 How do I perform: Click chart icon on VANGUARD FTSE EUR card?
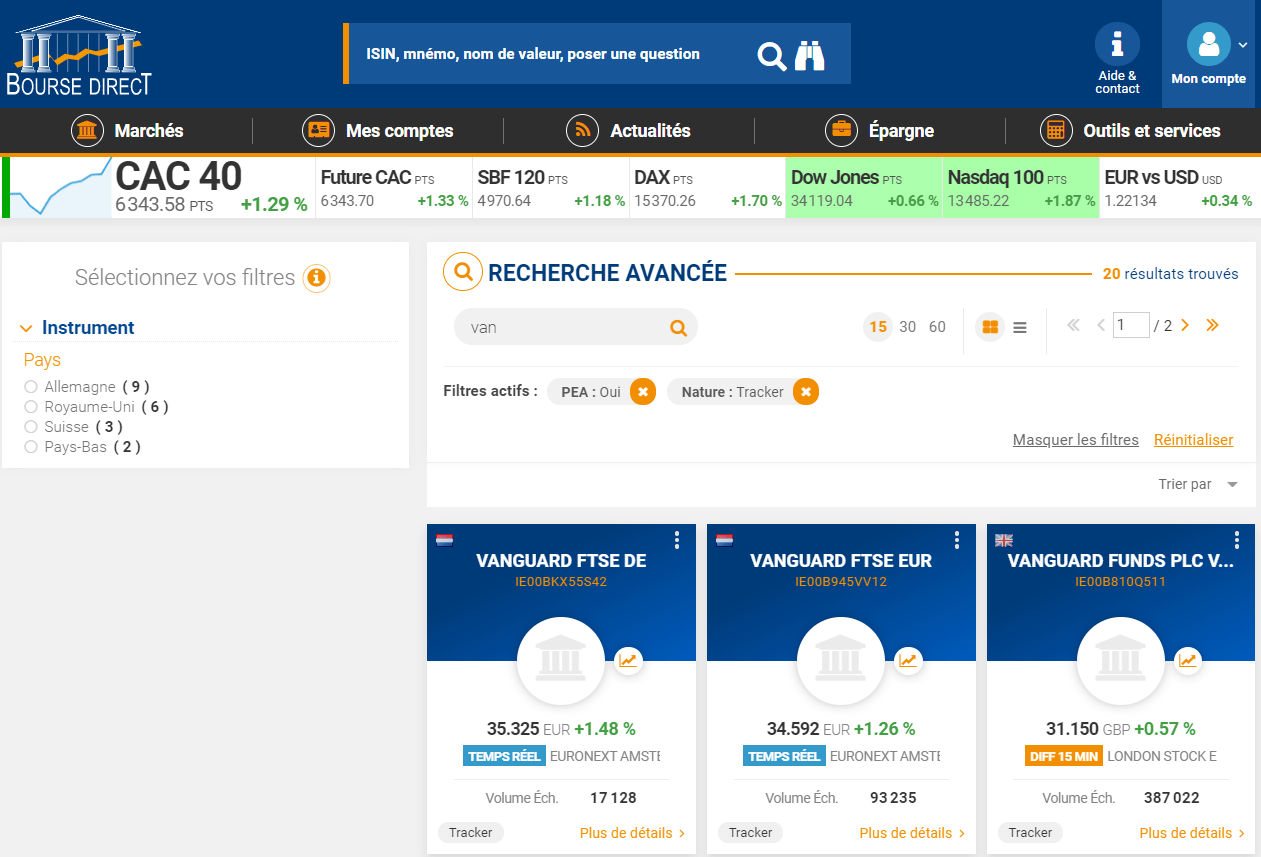[x=908, y=660]
